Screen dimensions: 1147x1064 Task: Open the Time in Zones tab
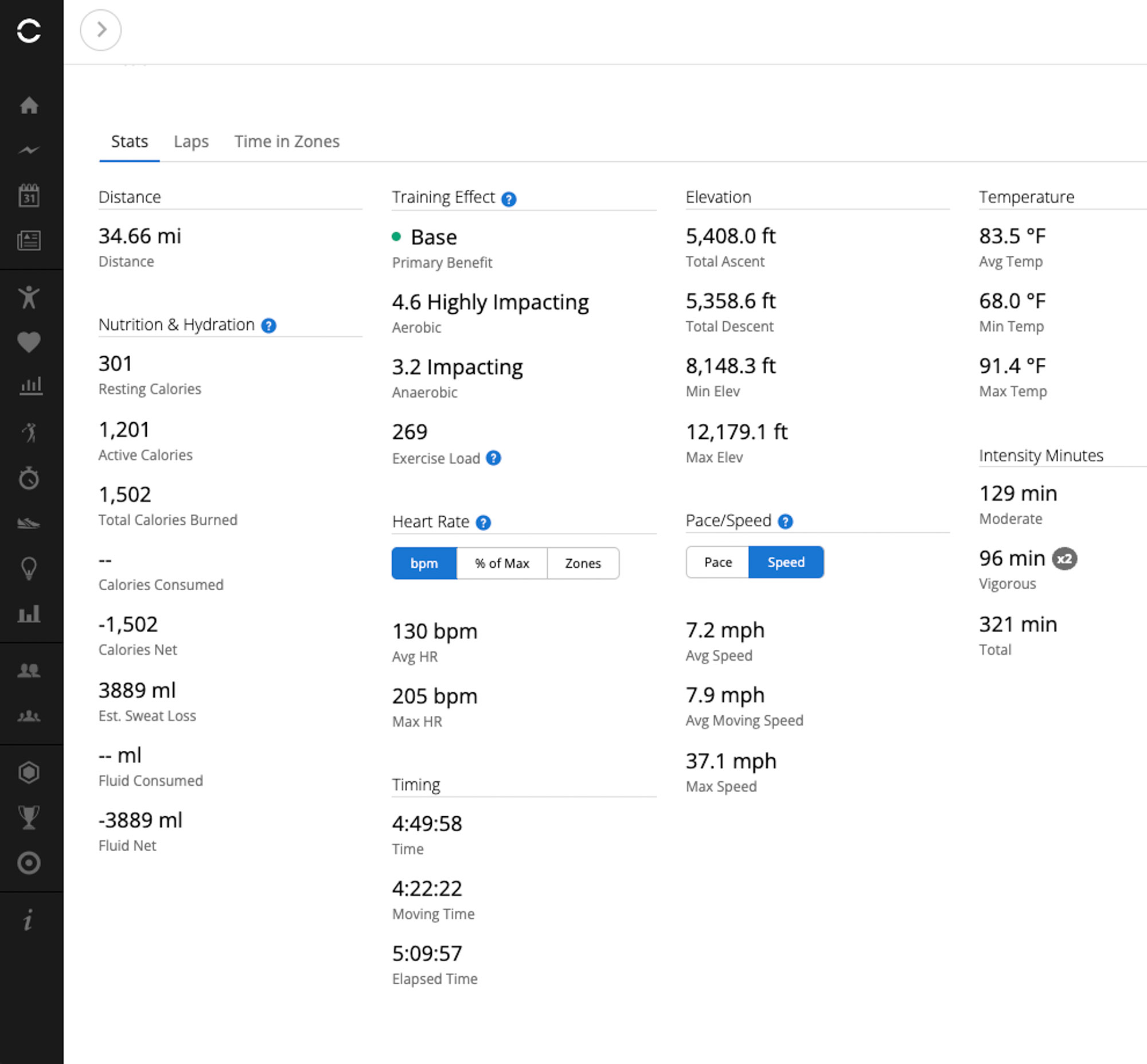287,142
